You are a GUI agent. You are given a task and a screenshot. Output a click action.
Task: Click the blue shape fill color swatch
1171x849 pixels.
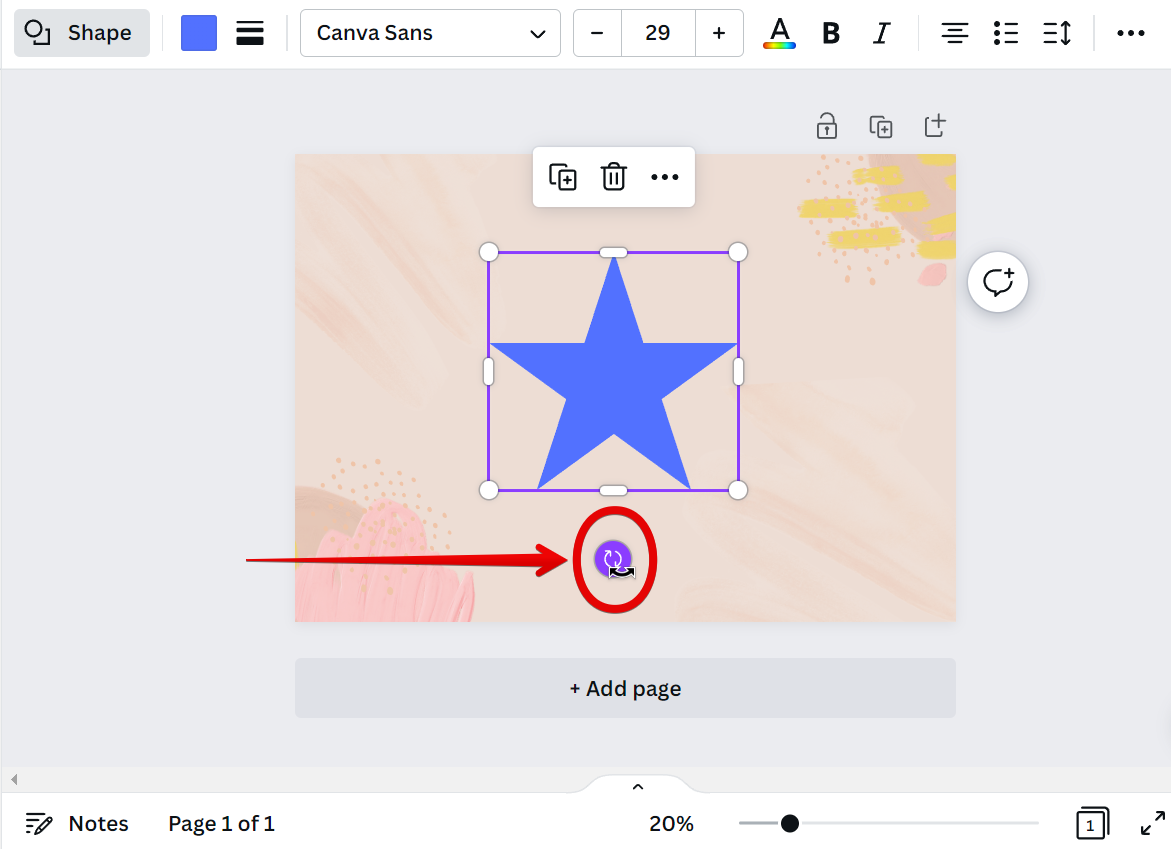199,33
